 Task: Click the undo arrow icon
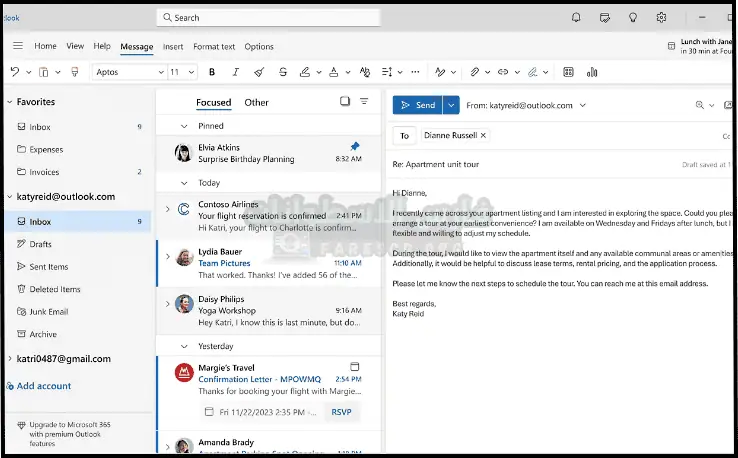click(x=15, y=72)
